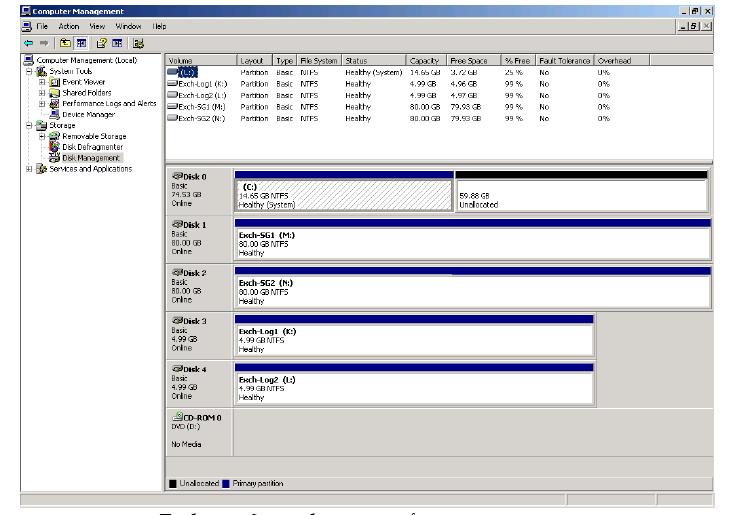This screenshot has width=734, height=515.
Task: Collapse the Storage tree node
Action: pos(29,126)
